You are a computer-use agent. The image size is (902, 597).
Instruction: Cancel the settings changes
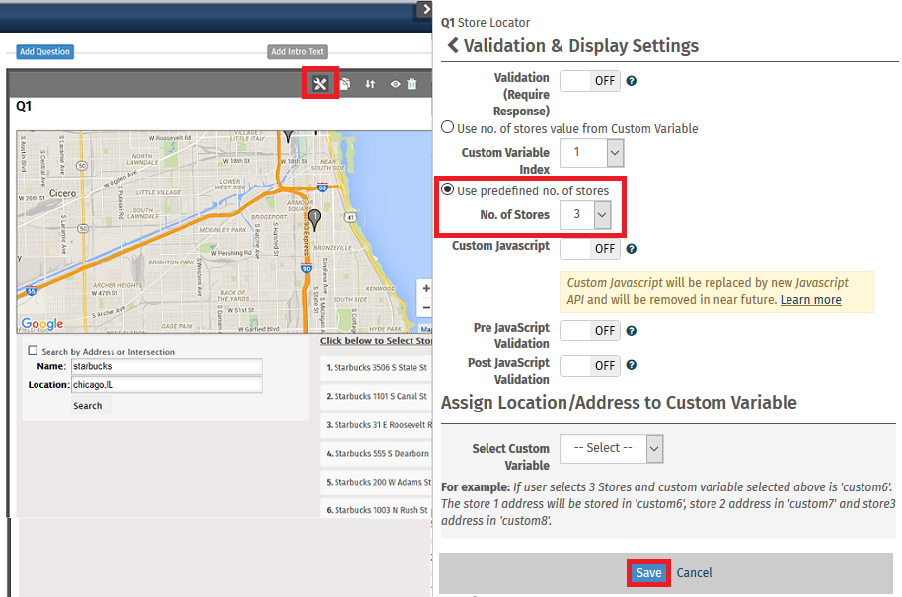coord(694,573)
